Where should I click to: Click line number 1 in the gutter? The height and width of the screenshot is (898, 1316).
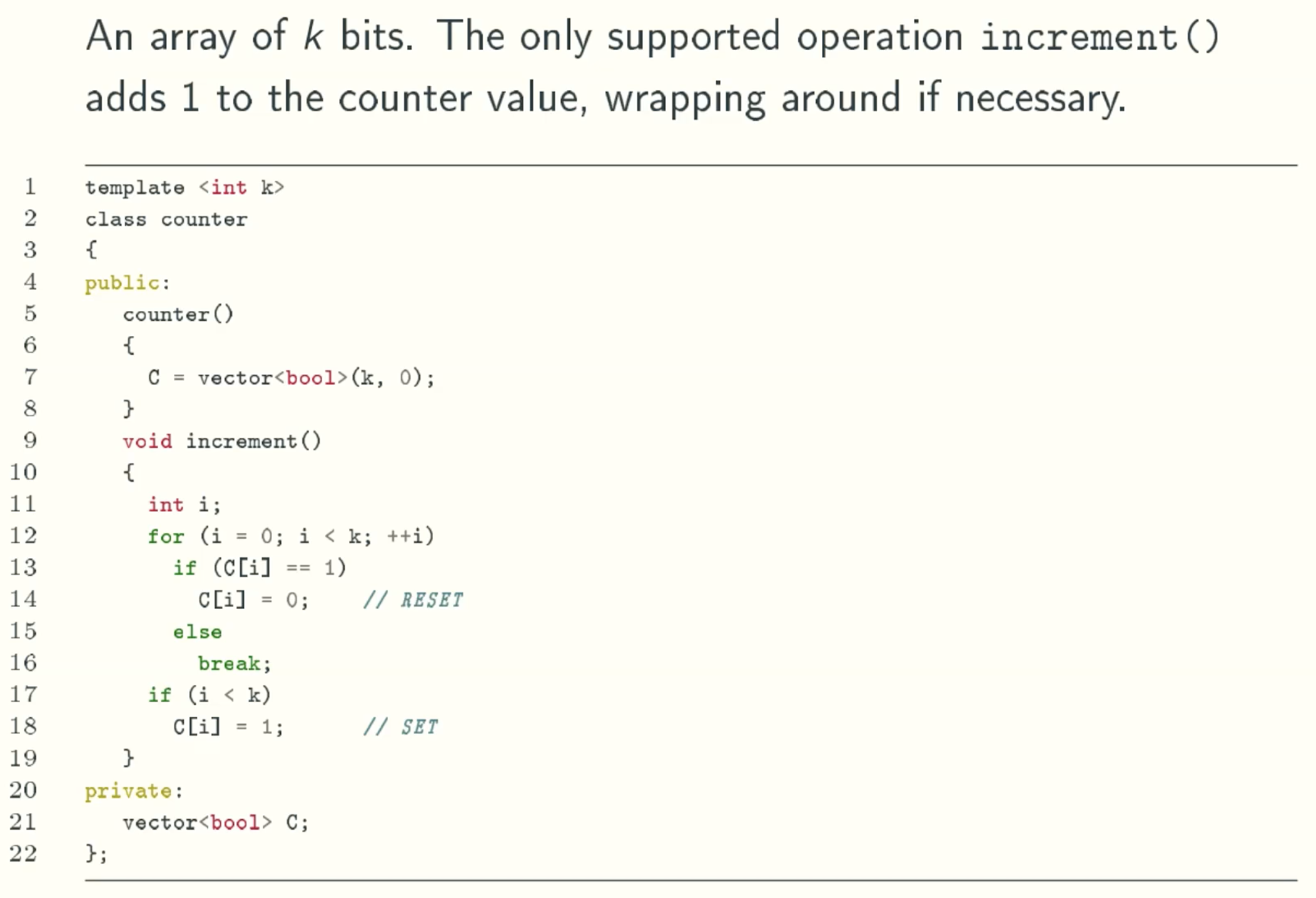(x=29, y=186)
